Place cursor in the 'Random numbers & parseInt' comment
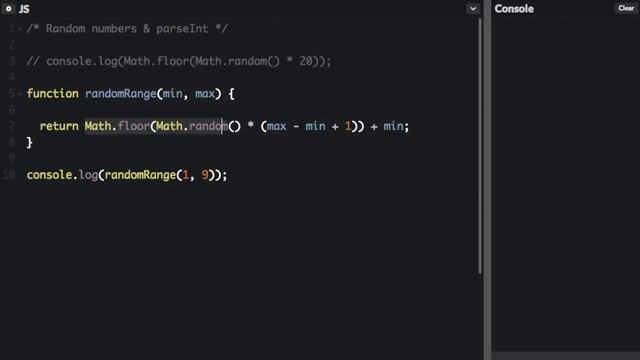The height and width of the screenshot is (360, 640). (x=127, y=29)
